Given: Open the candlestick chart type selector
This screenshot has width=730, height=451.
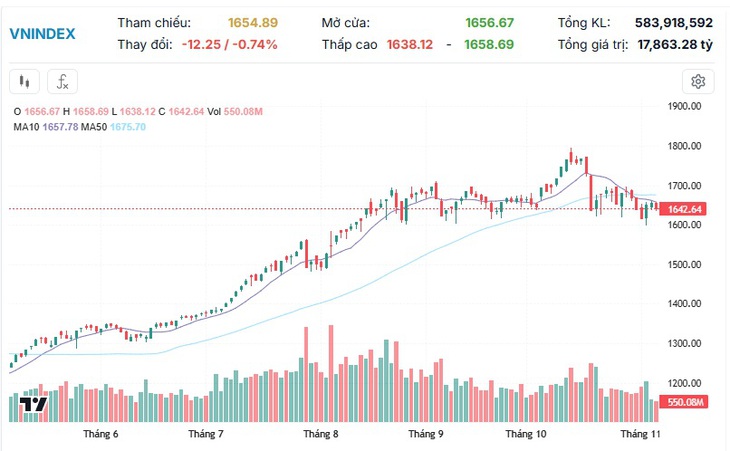Looking at the screenshot, I should [24, 82].
